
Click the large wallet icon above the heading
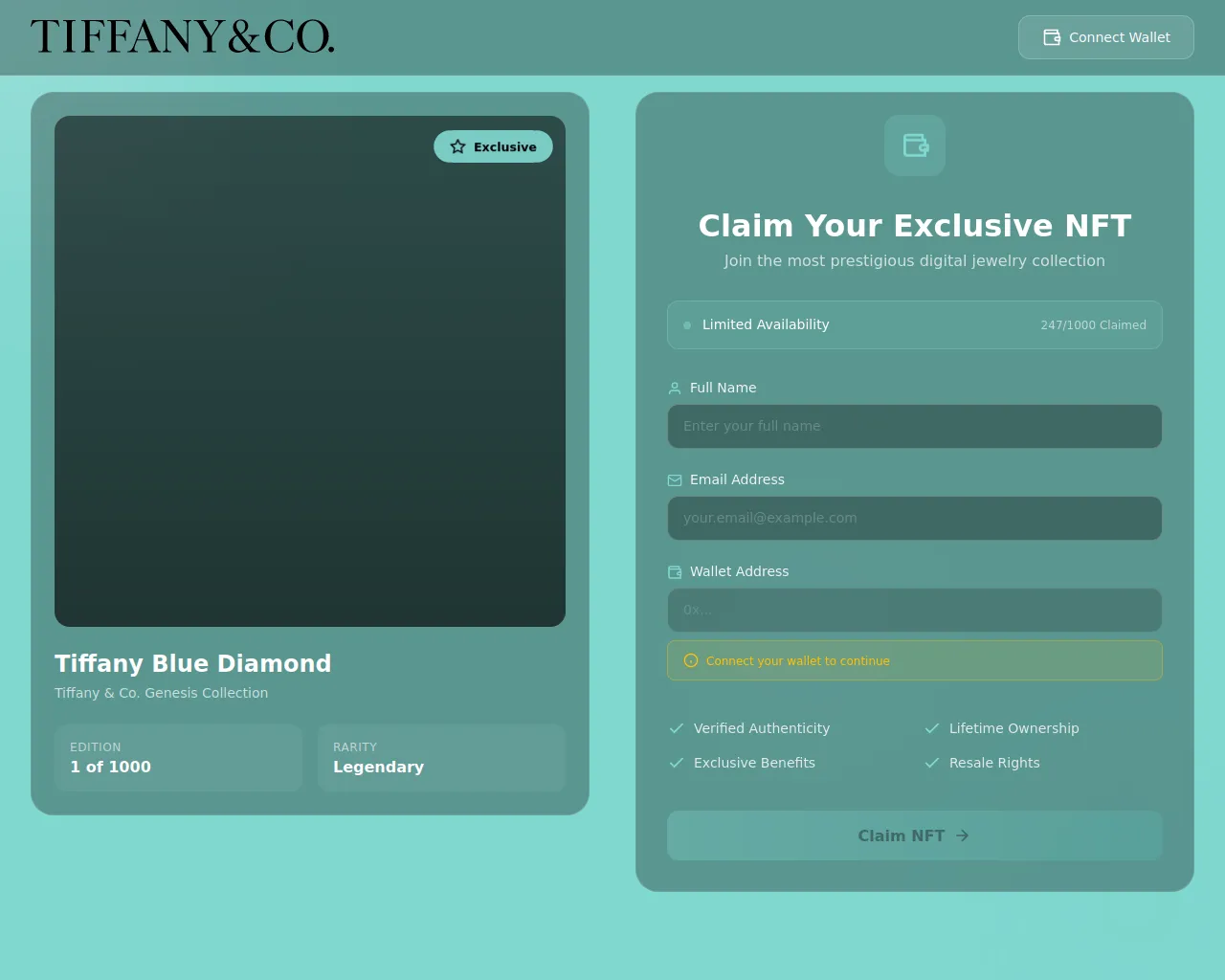[x=915, y=145]
